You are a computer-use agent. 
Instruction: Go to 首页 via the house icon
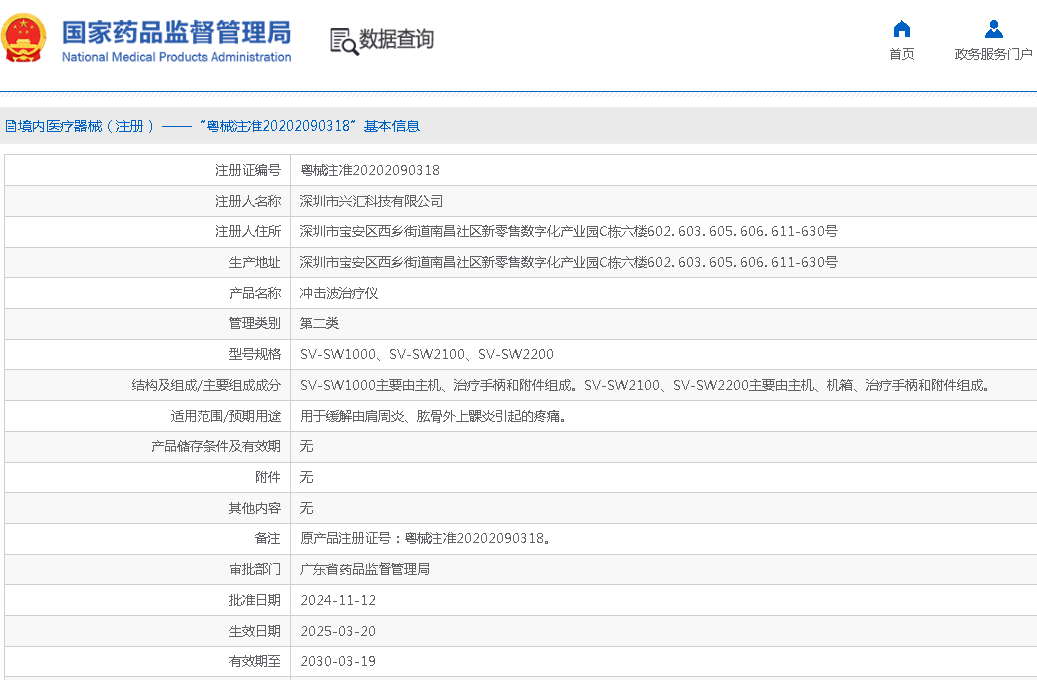901,29
